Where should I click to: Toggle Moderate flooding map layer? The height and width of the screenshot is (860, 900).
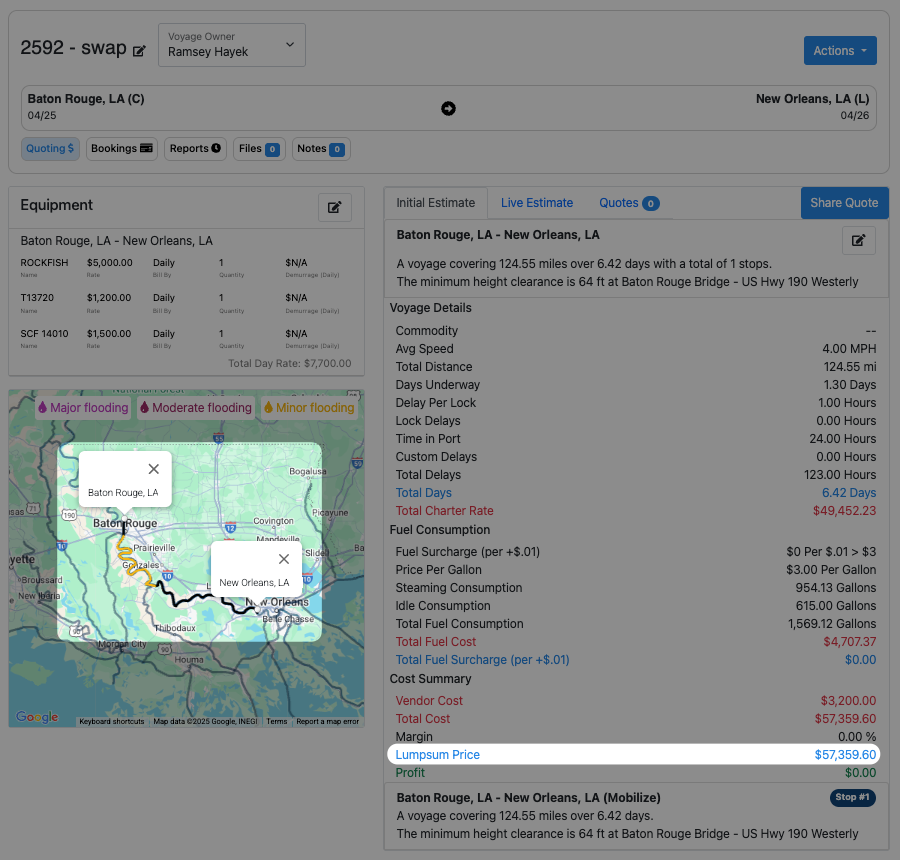coord(196,408)
